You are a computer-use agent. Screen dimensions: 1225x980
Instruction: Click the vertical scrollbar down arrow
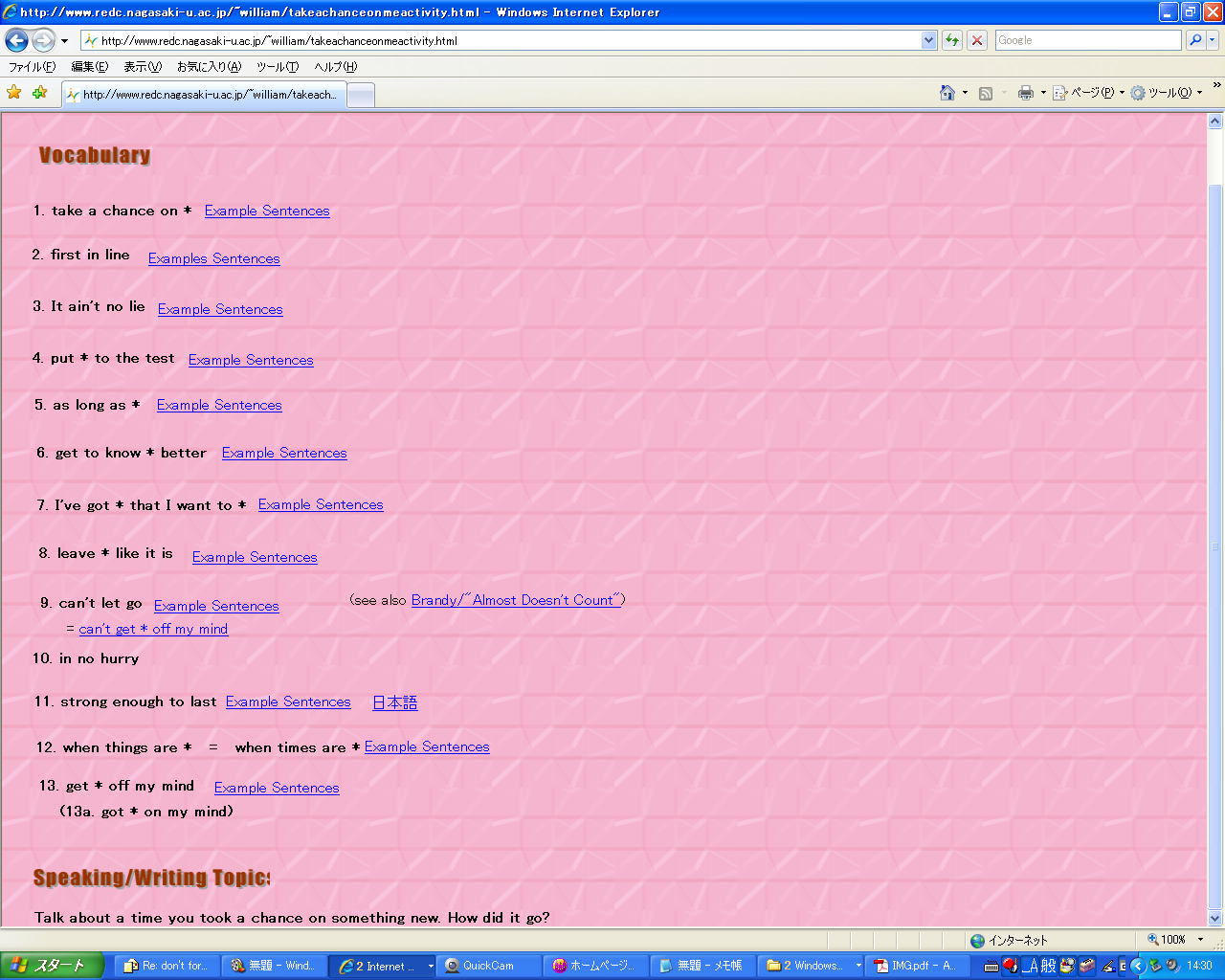[x=1214, y=918]
